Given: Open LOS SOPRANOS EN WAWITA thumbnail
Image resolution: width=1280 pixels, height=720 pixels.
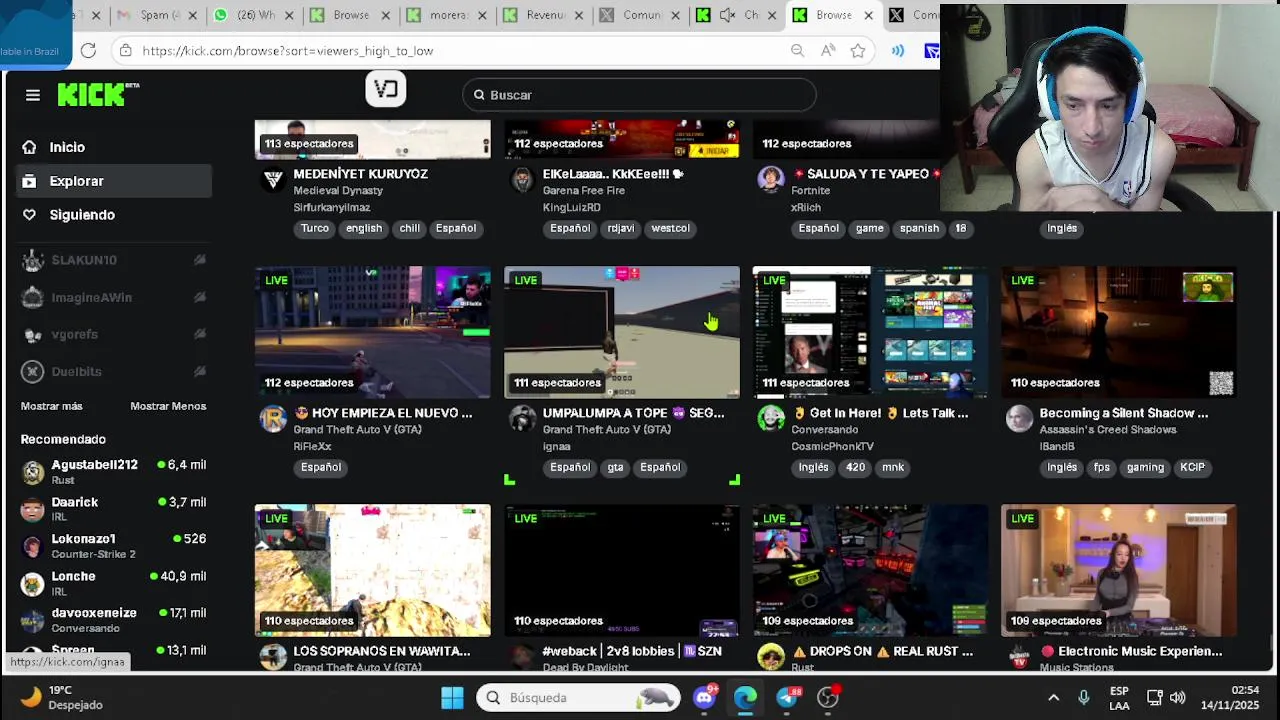Looking at the screenshot, I should click(373, 570).
